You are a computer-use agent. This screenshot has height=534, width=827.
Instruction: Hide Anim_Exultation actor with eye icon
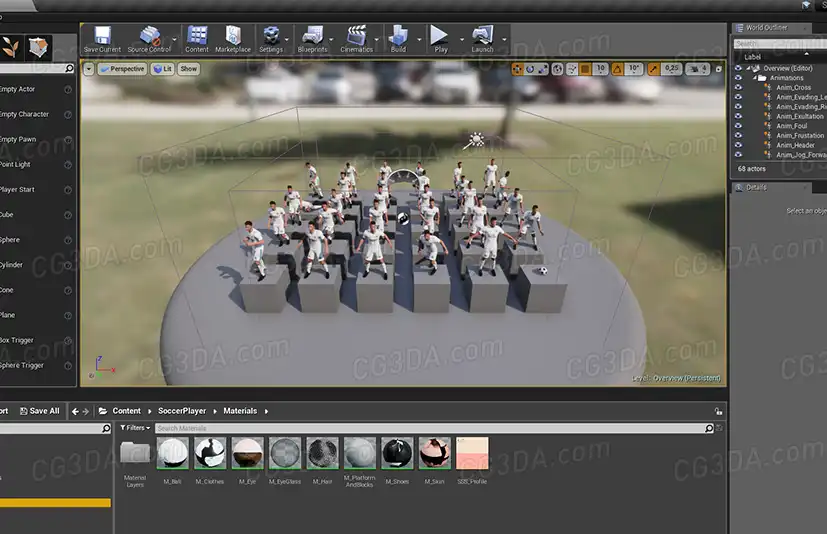click(738, 116)
